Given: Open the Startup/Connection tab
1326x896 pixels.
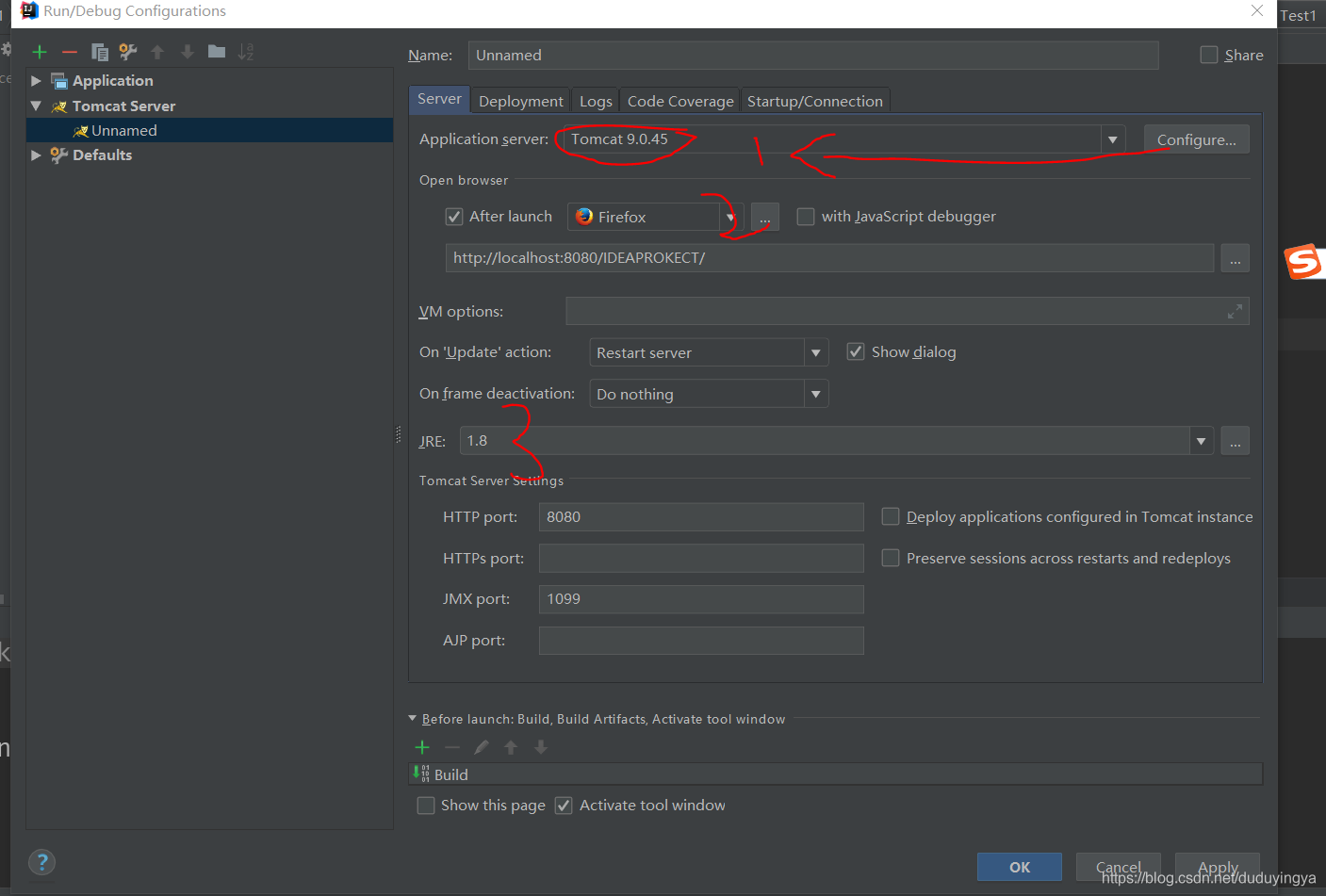Looking at the screenshot, I should click(815, 101).
